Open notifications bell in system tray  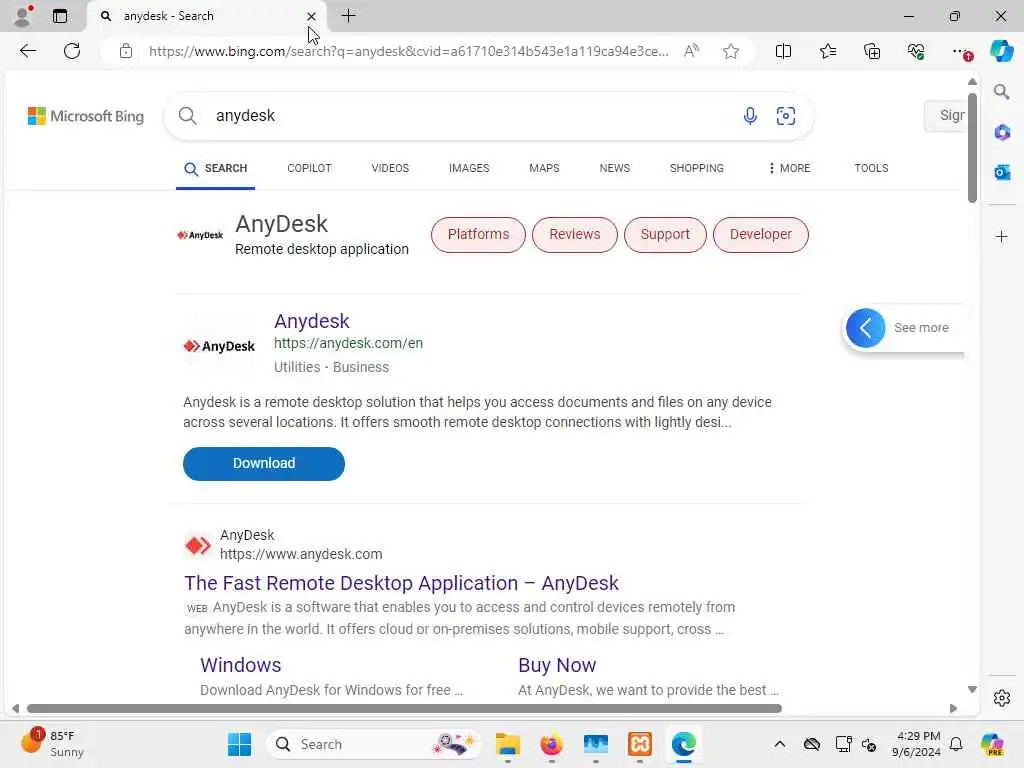tap(956, 744)
